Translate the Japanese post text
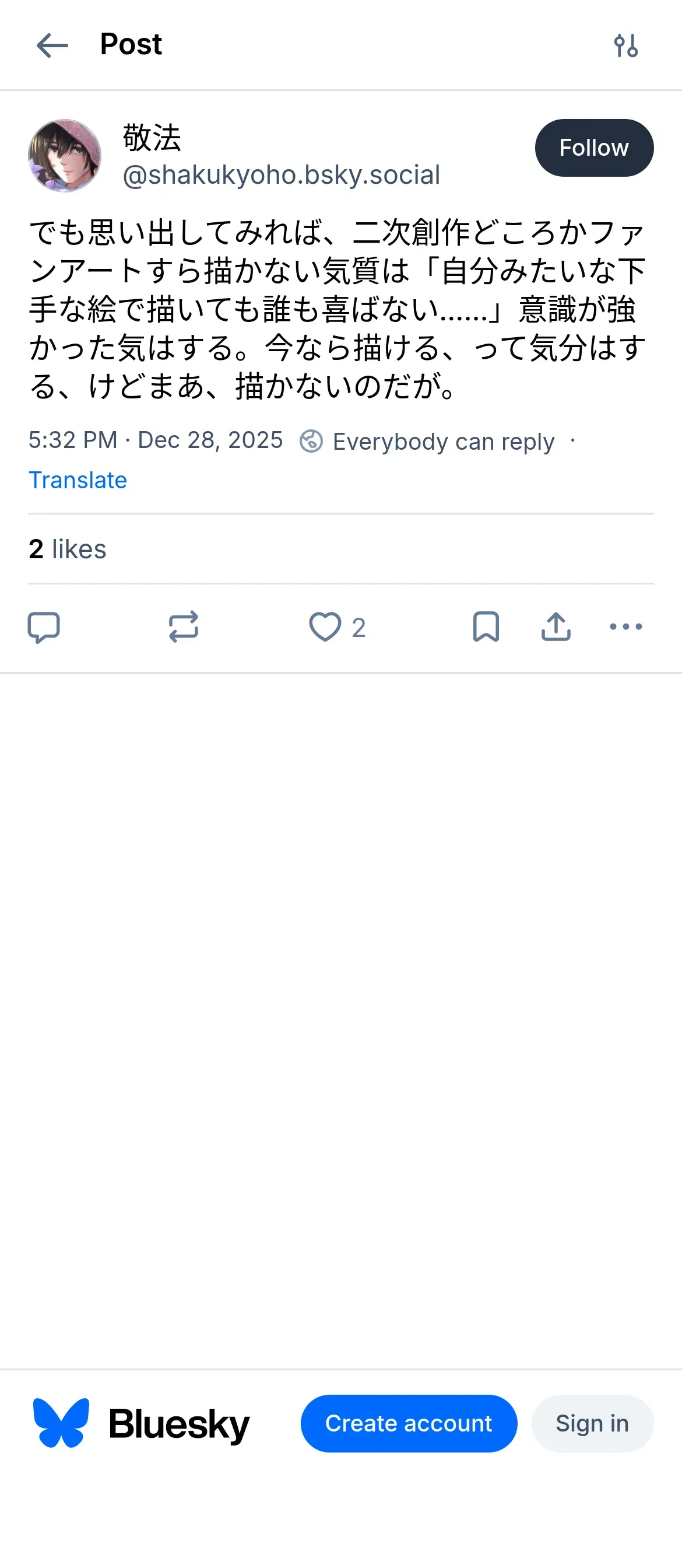This screenshot has height=1568, width=682. [78, 480]
